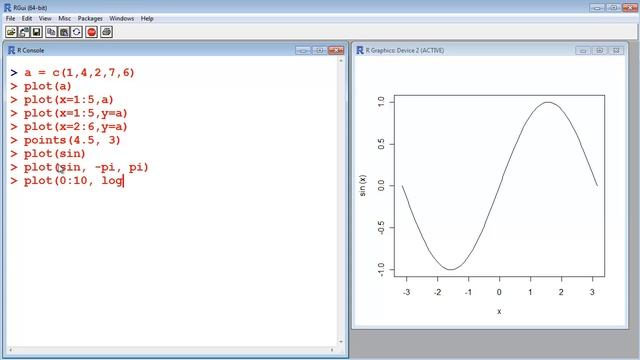Click the Copy toolbar icon

click(x=51, y=32)
